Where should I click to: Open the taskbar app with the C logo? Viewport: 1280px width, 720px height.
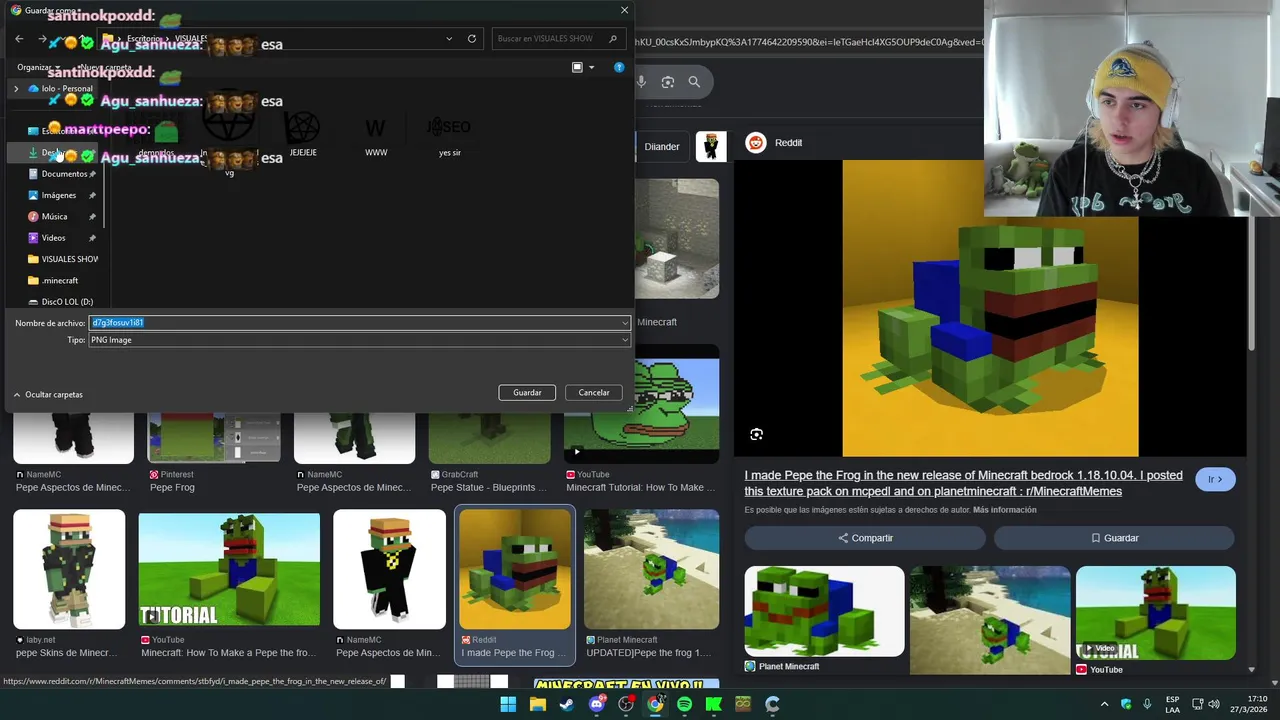(x=772, y=704)
